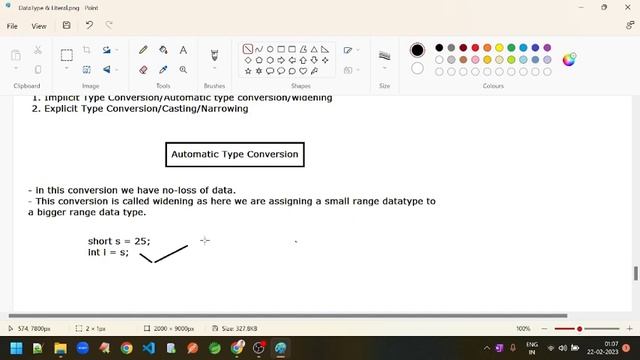Click the ENG IN language indicator
This screenshot has width=640, height=360.
pyautogui.click(x=532, y=348)
